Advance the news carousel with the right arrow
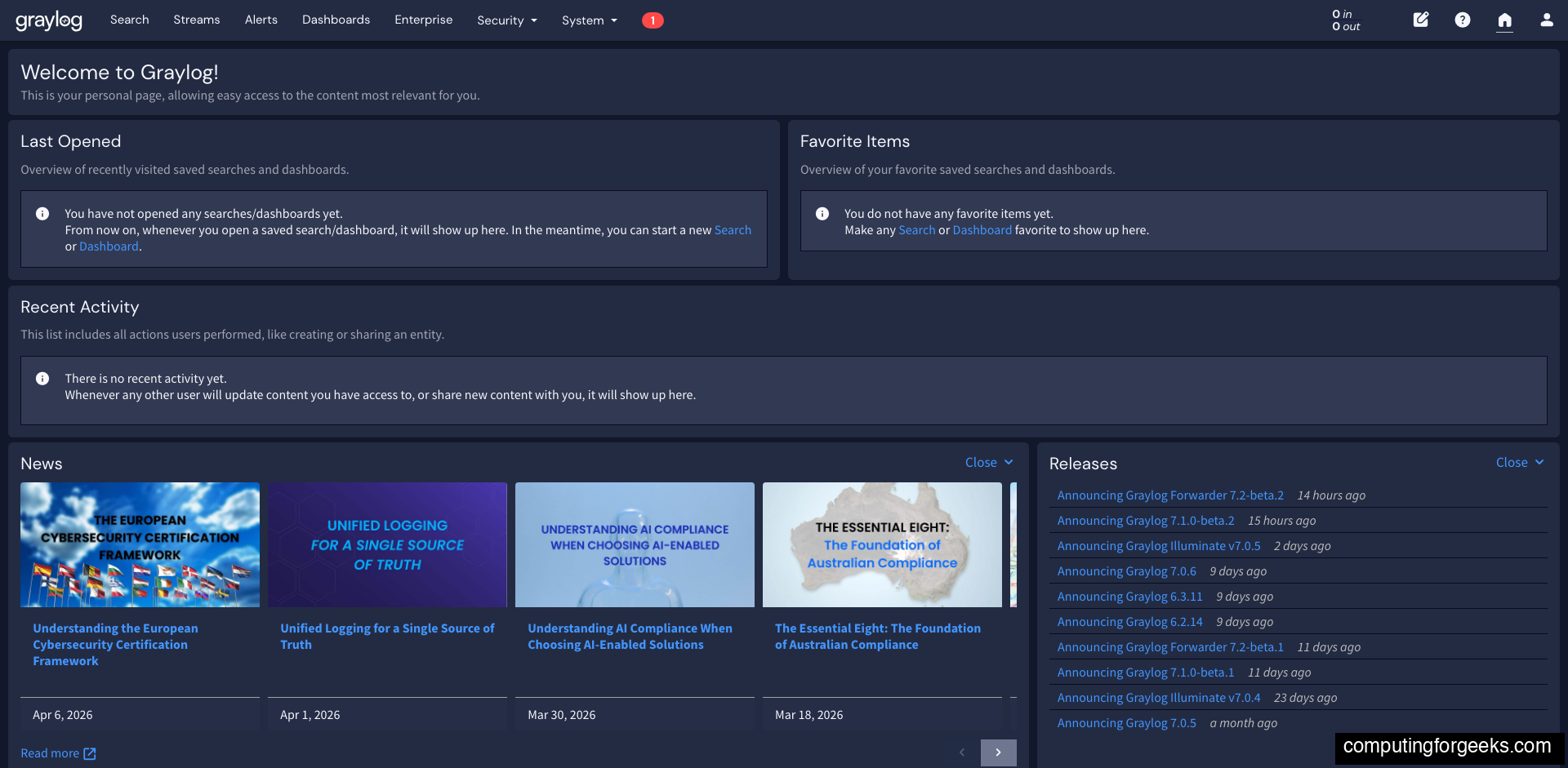Screen dimensions: 1568x768 coord(998,752)
